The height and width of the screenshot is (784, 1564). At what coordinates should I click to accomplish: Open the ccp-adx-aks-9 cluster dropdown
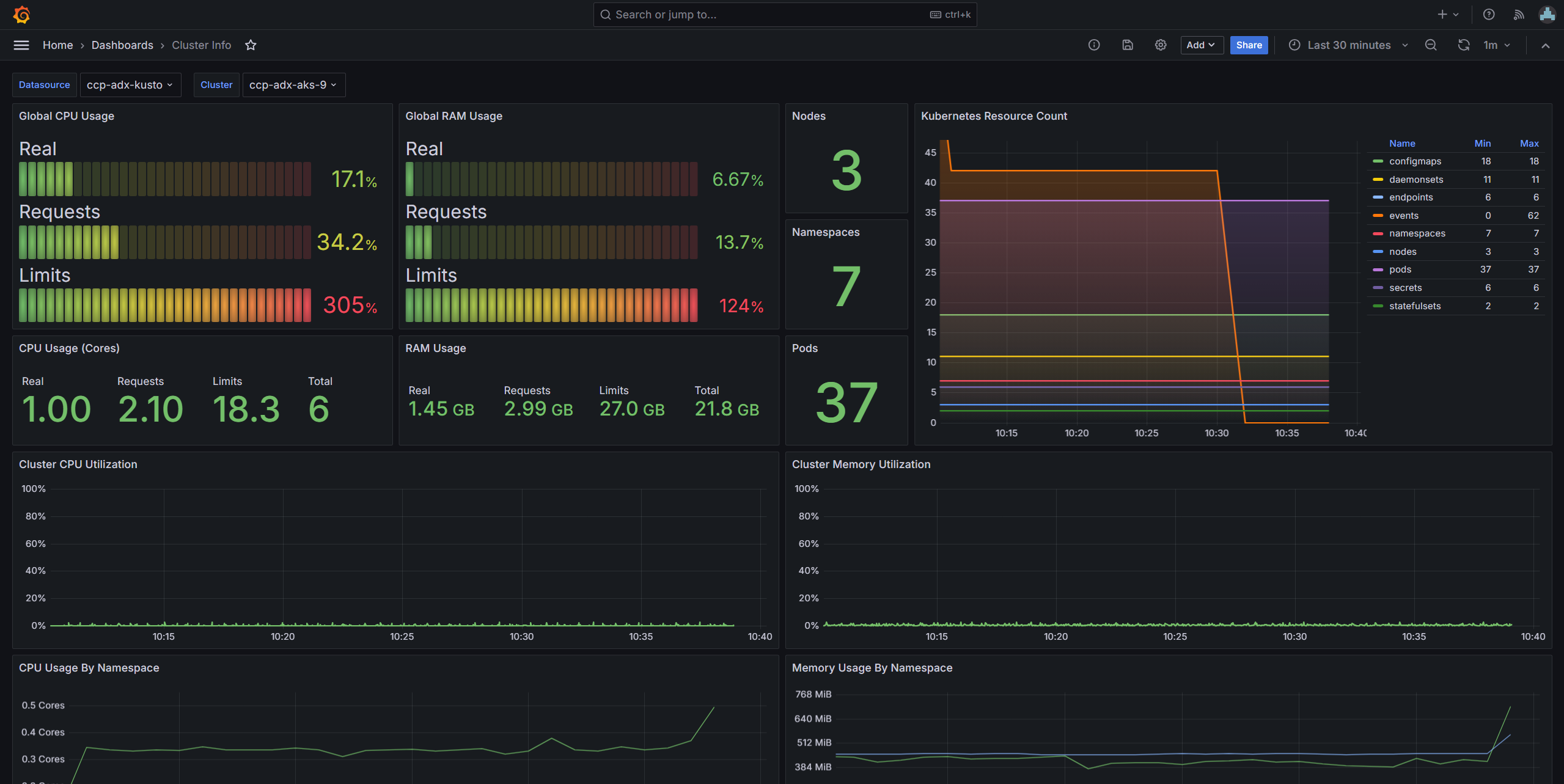click(x=294, y=85)
